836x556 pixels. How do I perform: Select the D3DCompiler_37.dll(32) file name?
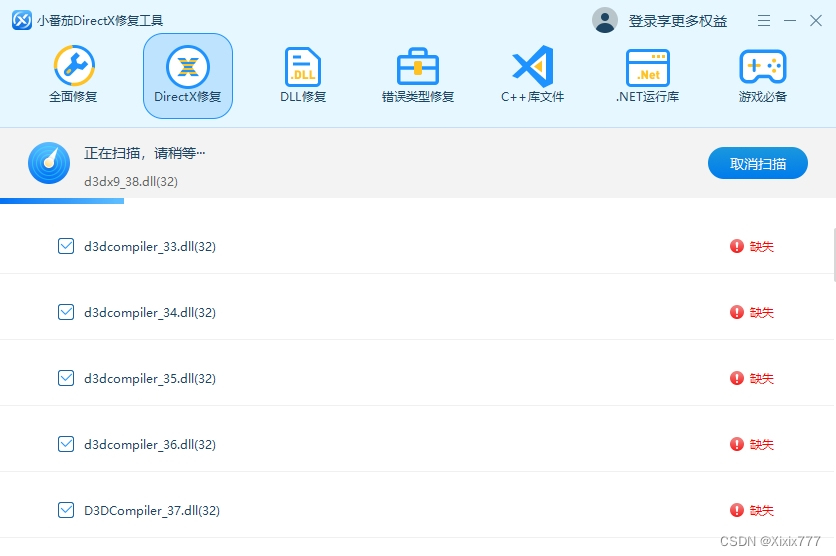pos(152,511)
